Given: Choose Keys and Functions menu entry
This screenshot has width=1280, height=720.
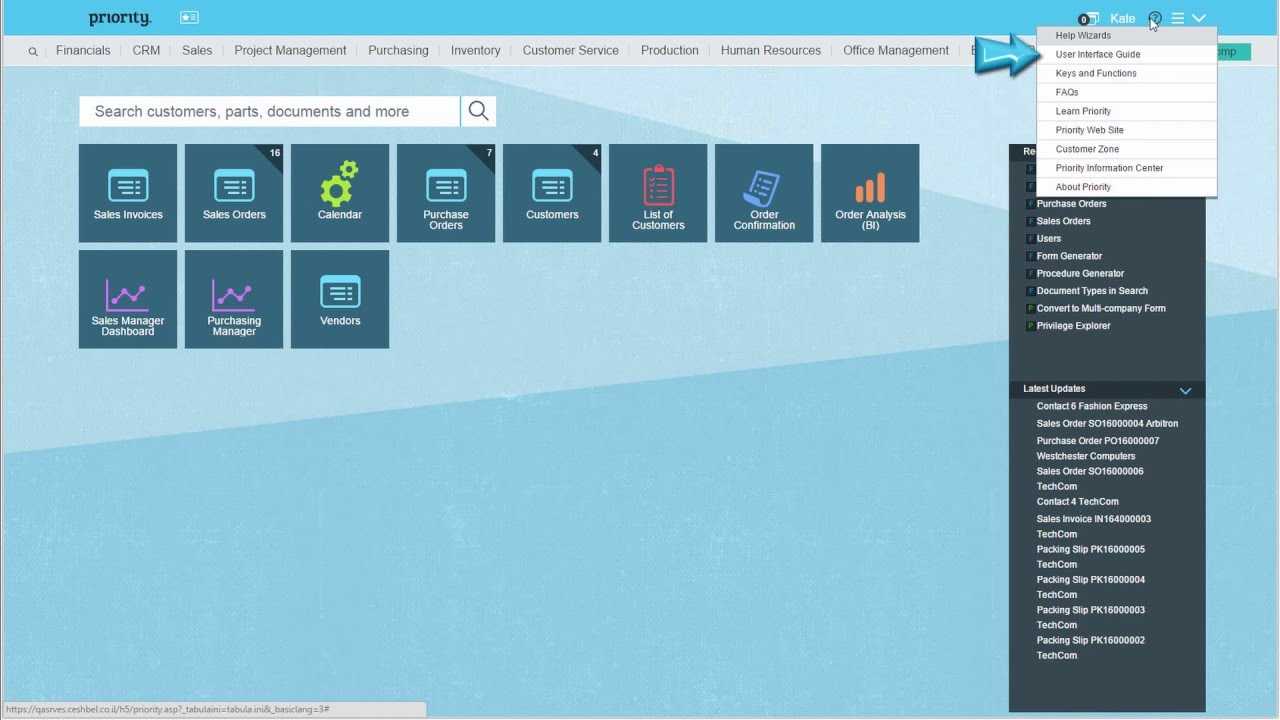Looking at the screenshot, I should point(1096,74).
